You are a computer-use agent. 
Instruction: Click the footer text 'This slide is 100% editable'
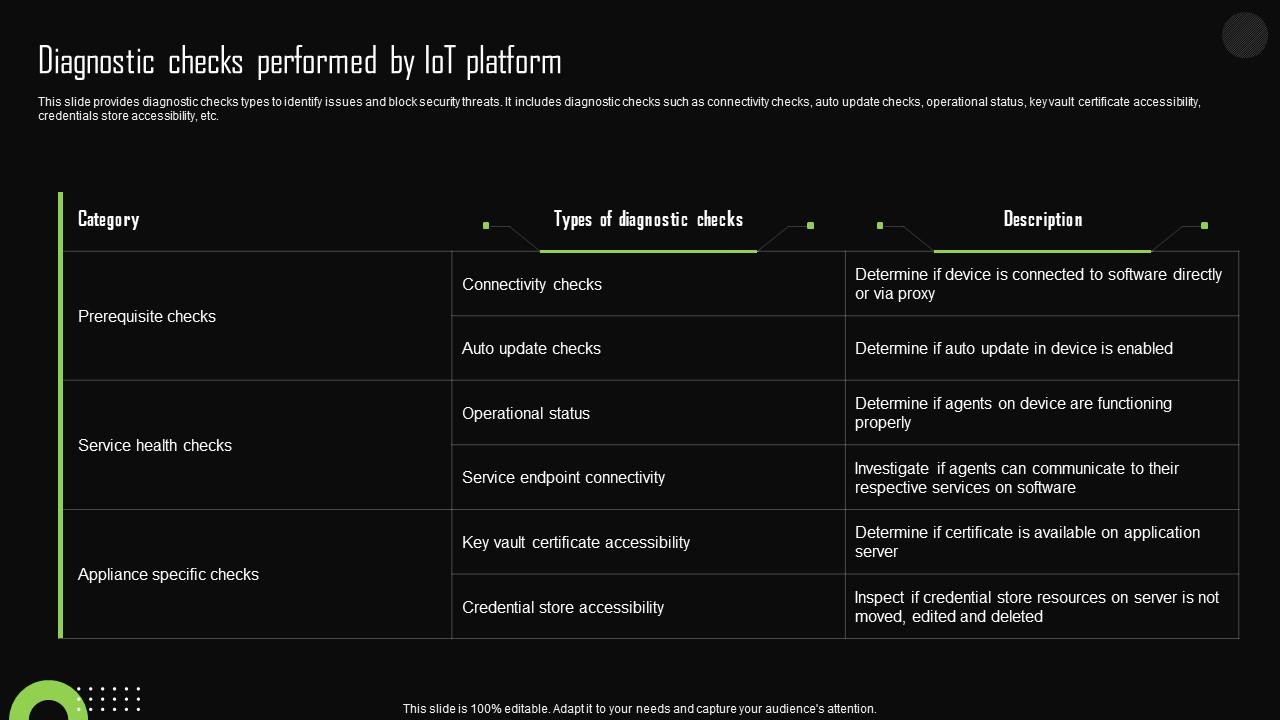point(640,708)
